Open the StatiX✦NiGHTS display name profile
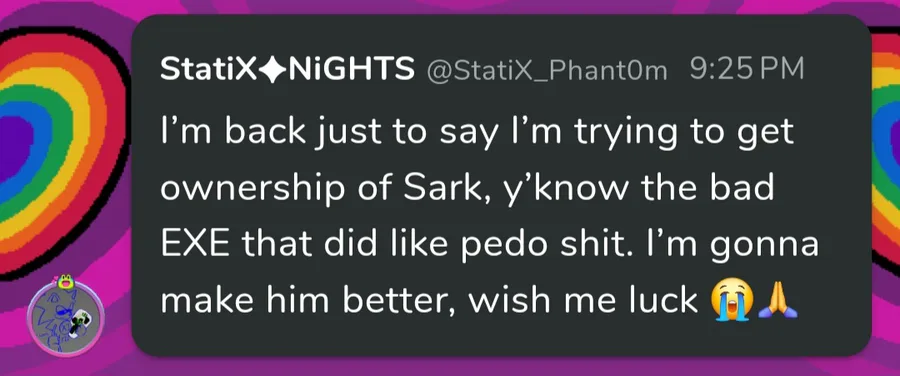The width and height of the screenshot is (900, 376). (x=287, y=69)
